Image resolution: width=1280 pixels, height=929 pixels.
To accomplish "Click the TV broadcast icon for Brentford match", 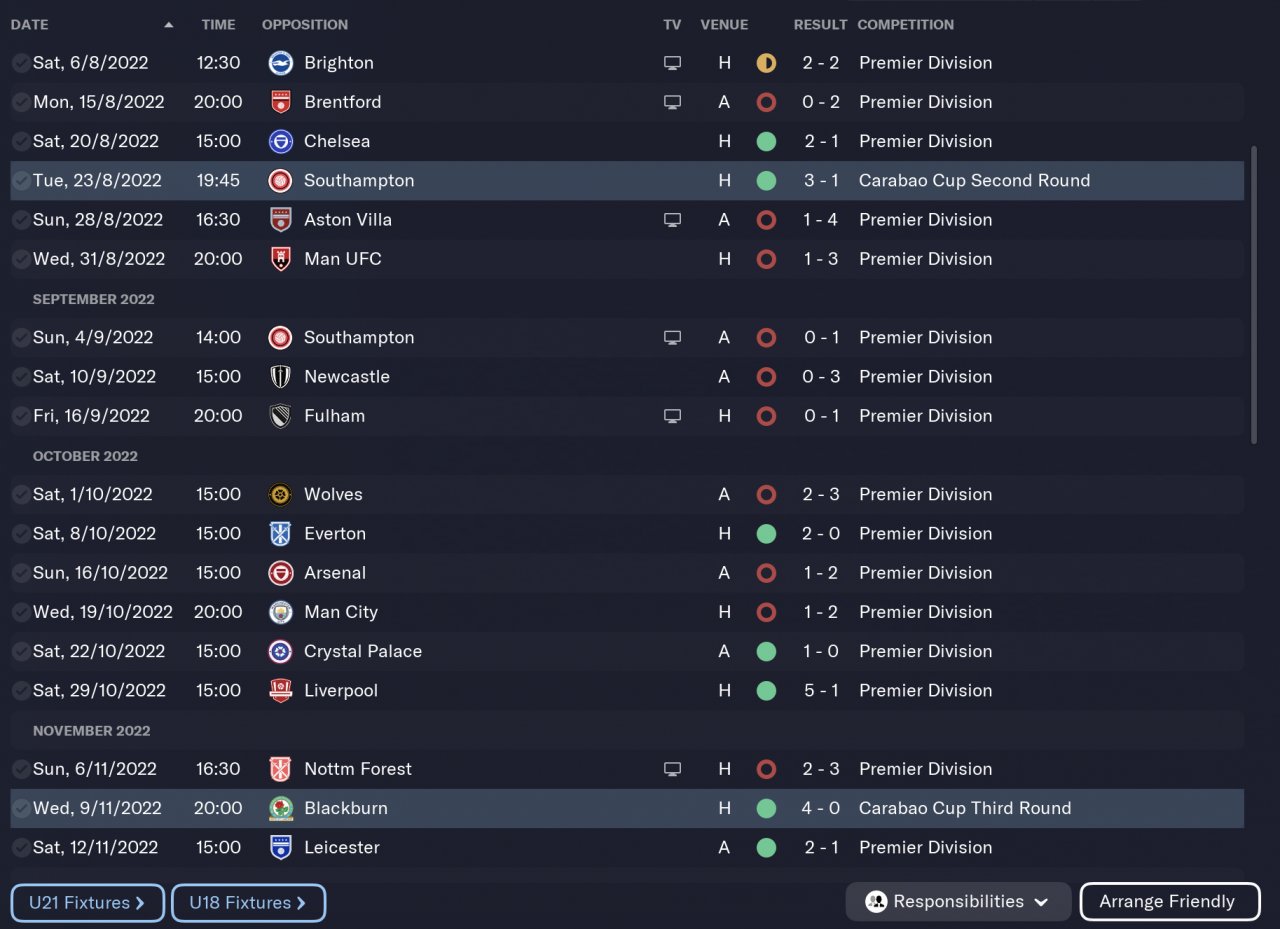I will pyautogui.click(x=673, y=102).
